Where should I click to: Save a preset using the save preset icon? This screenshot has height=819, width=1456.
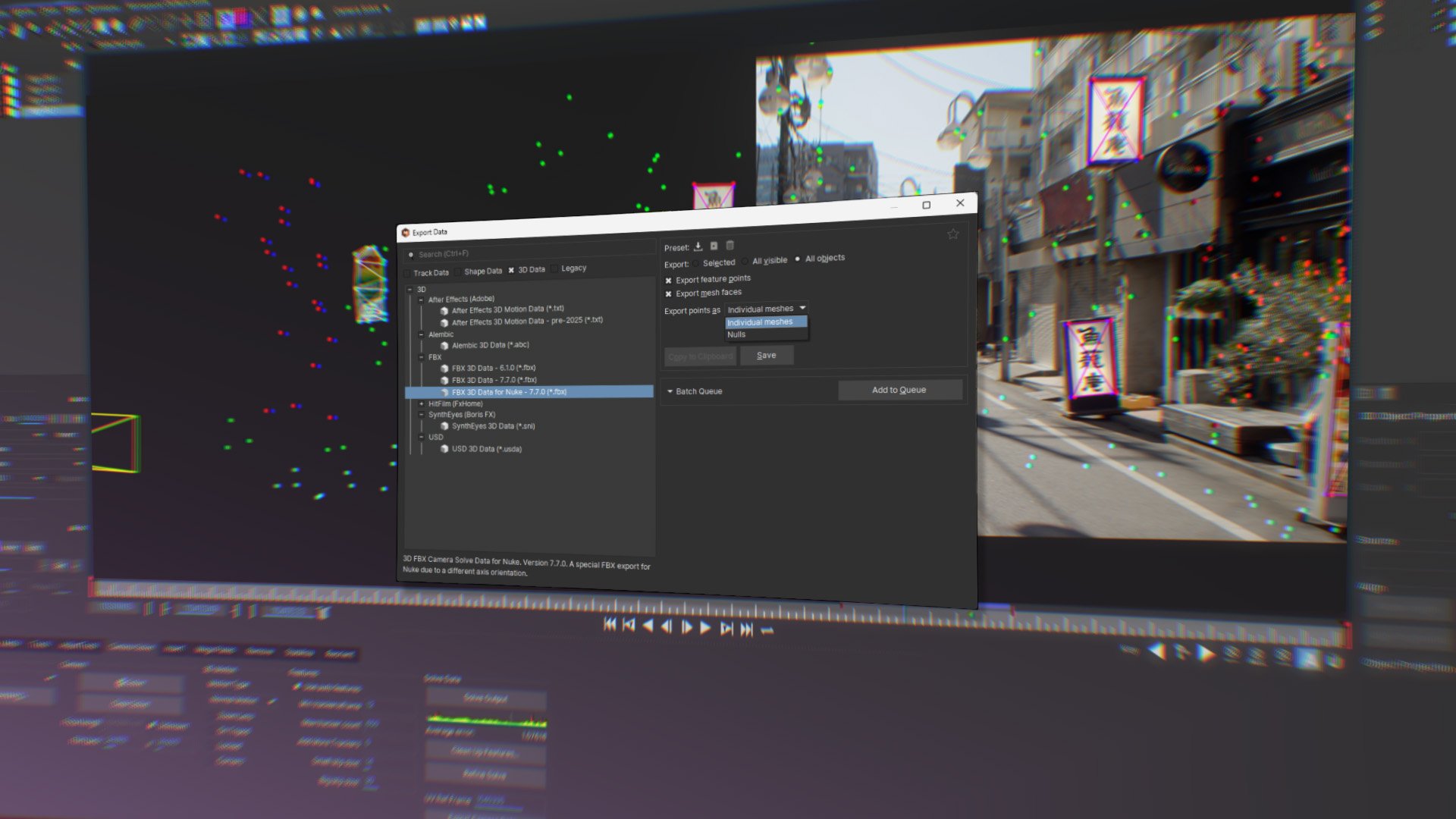pyautogui.click(x=714, y=246)
